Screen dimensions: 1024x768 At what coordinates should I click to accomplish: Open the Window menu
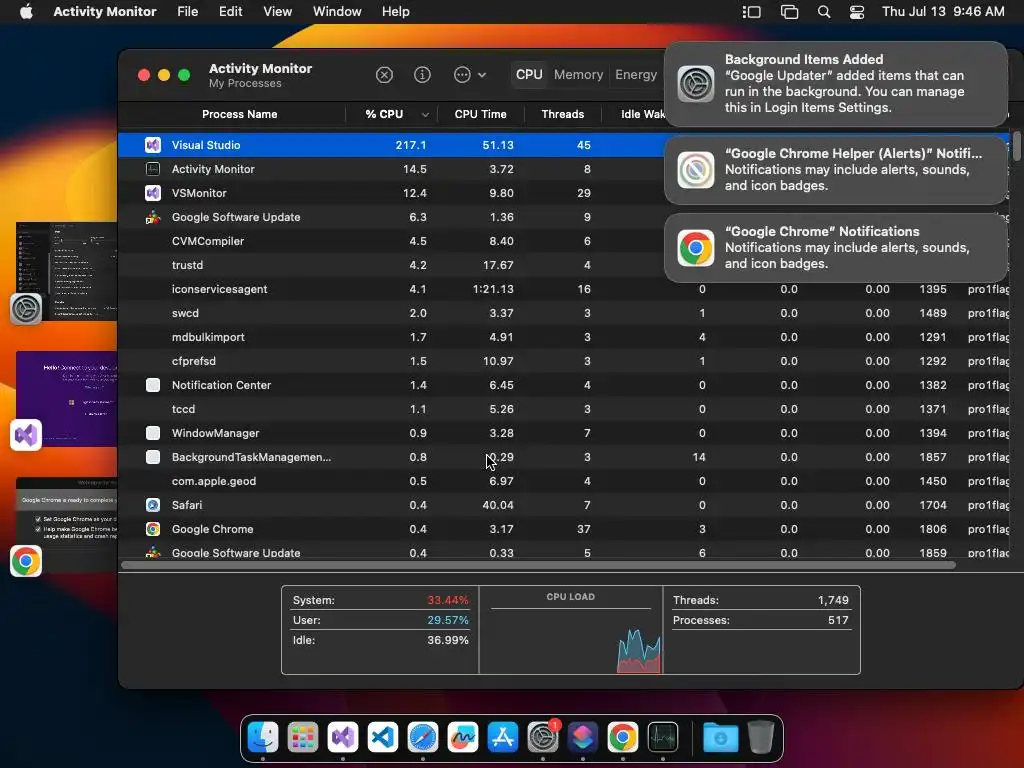pyautogui.click(x=337, y=12)
